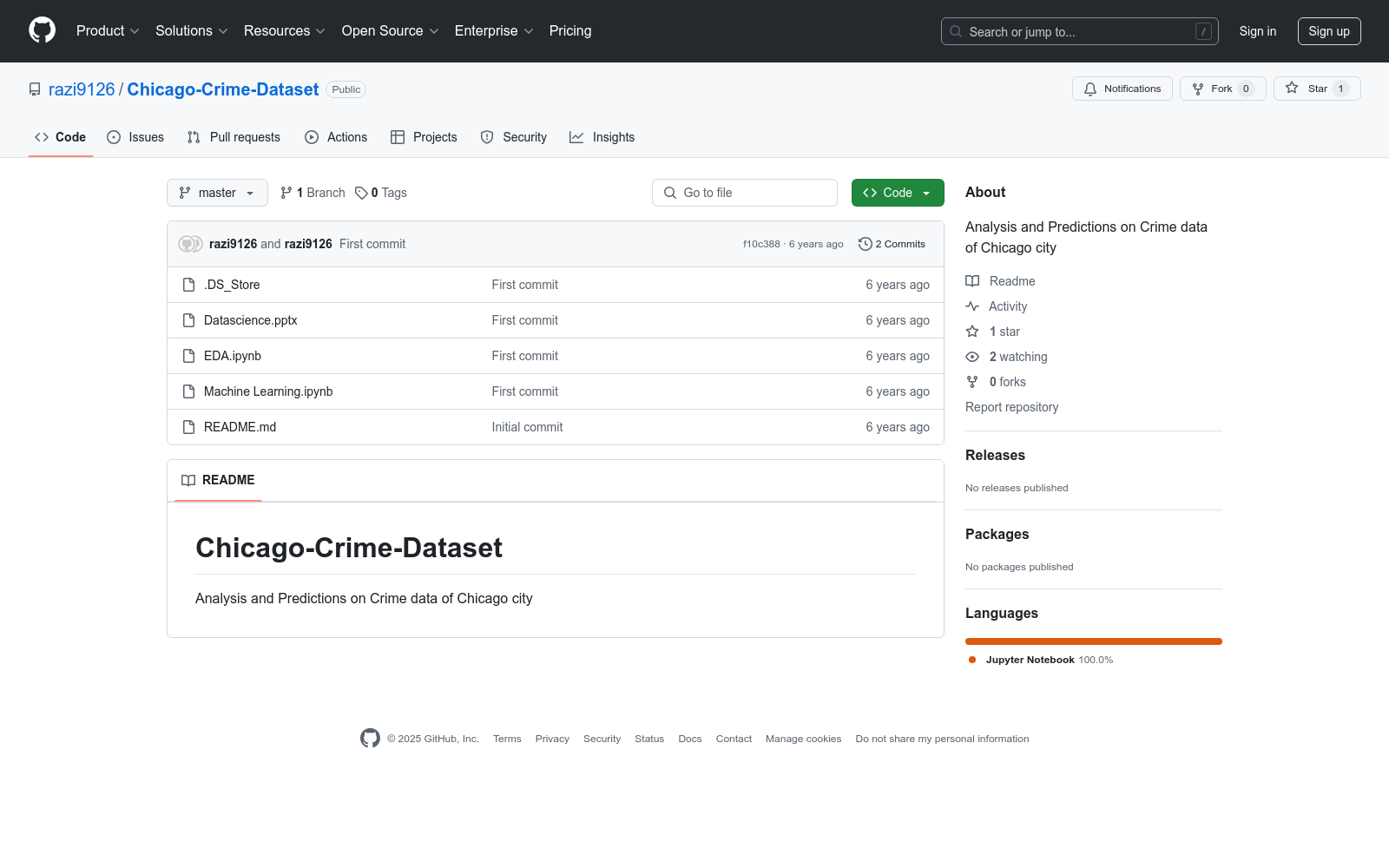
Task: Click the slash shortcut key icon in the search bar
Action: 1203,31
